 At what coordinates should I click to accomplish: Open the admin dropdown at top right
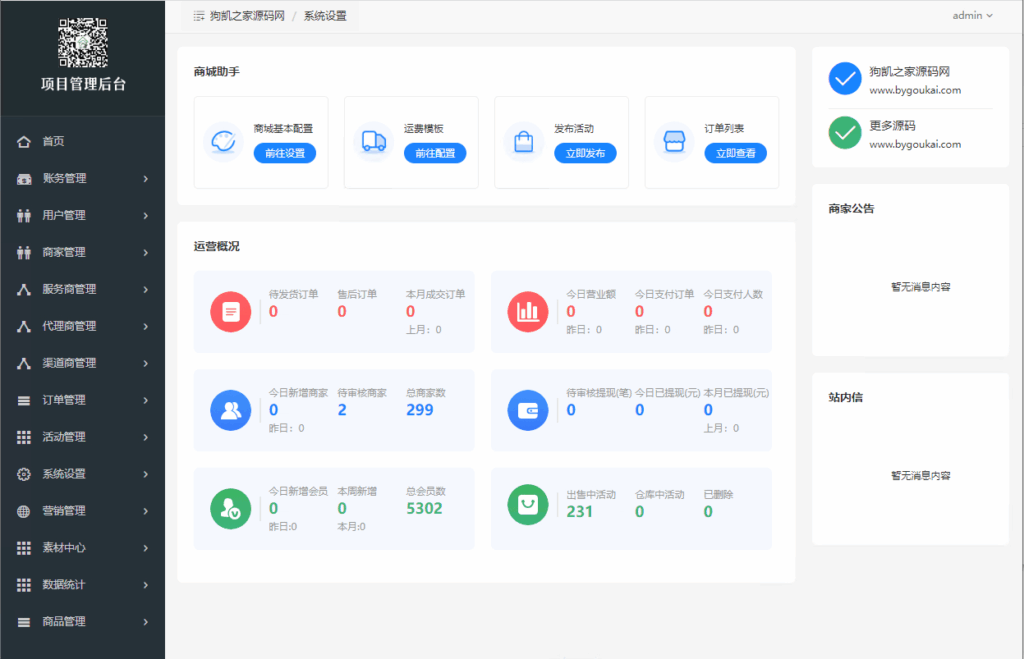click(x=971, y=15)
